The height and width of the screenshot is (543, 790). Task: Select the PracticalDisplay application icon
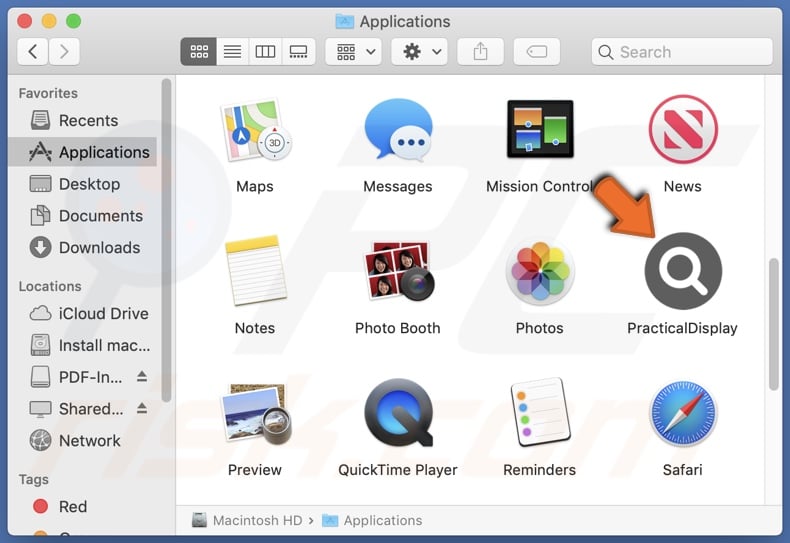683,271
